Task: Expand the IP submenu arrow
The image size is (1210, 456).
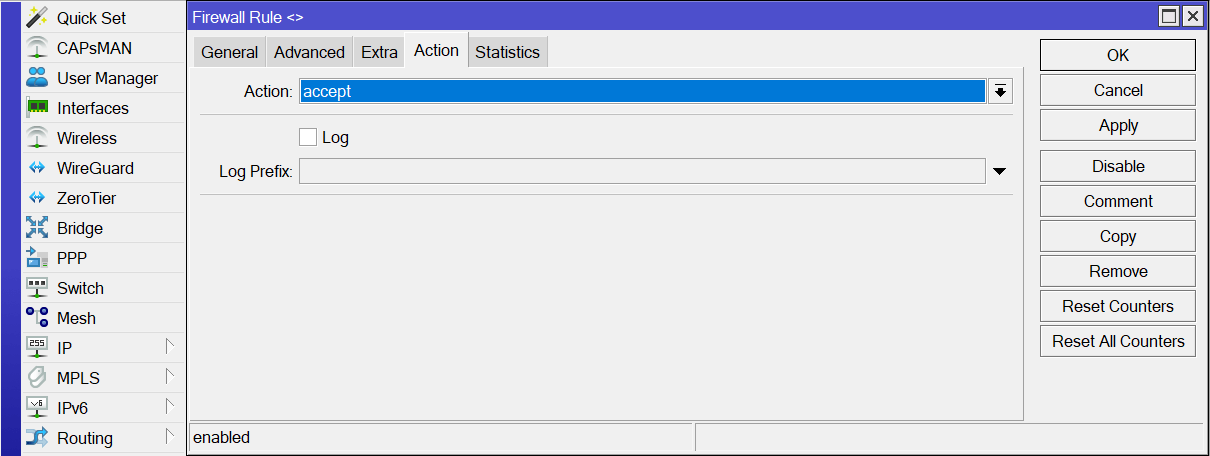Action: pyautogui.click(x=170, y=347)
